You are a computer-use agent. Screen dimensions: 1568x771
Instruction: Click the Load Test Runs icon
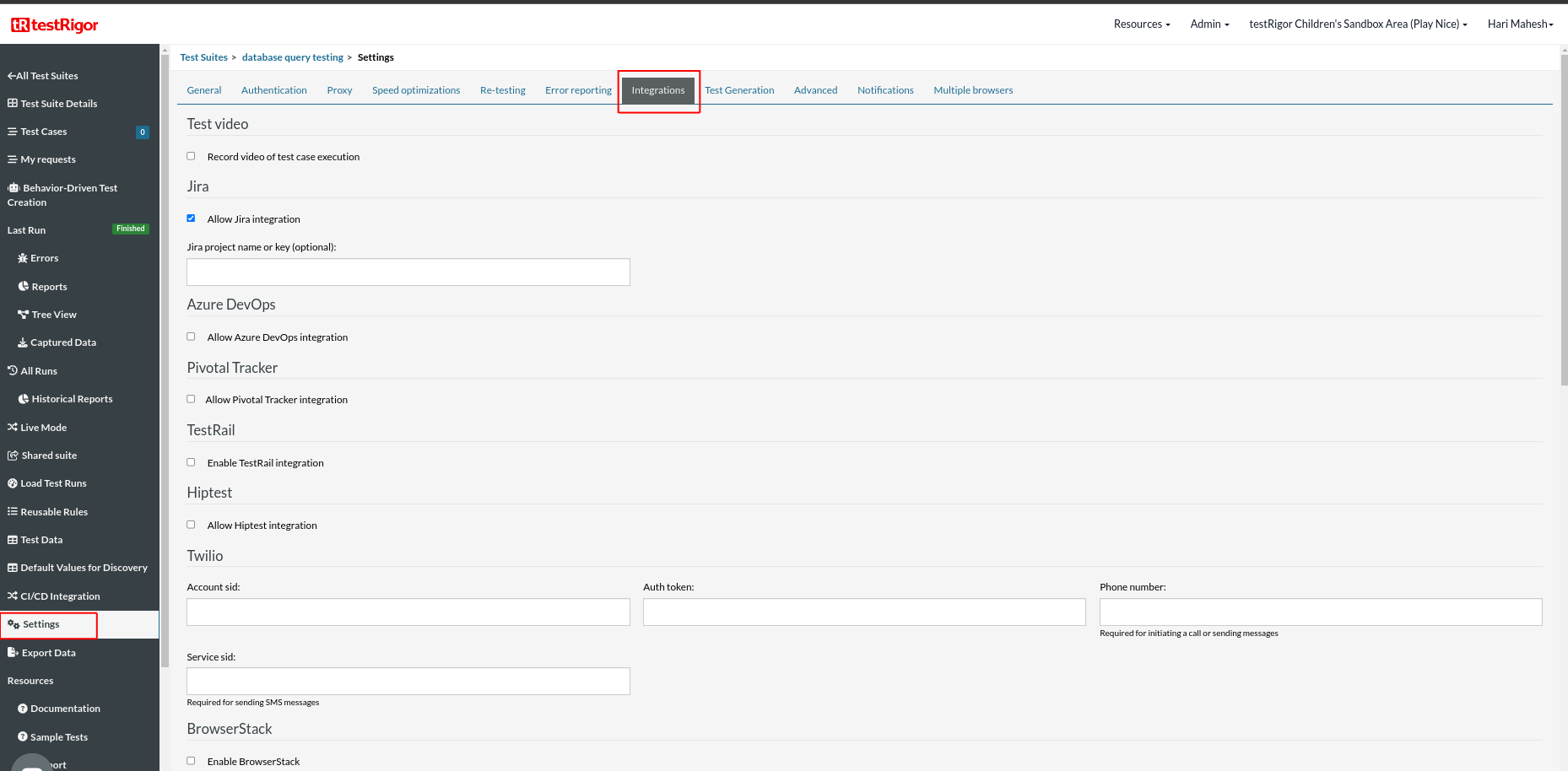(13, 483)
